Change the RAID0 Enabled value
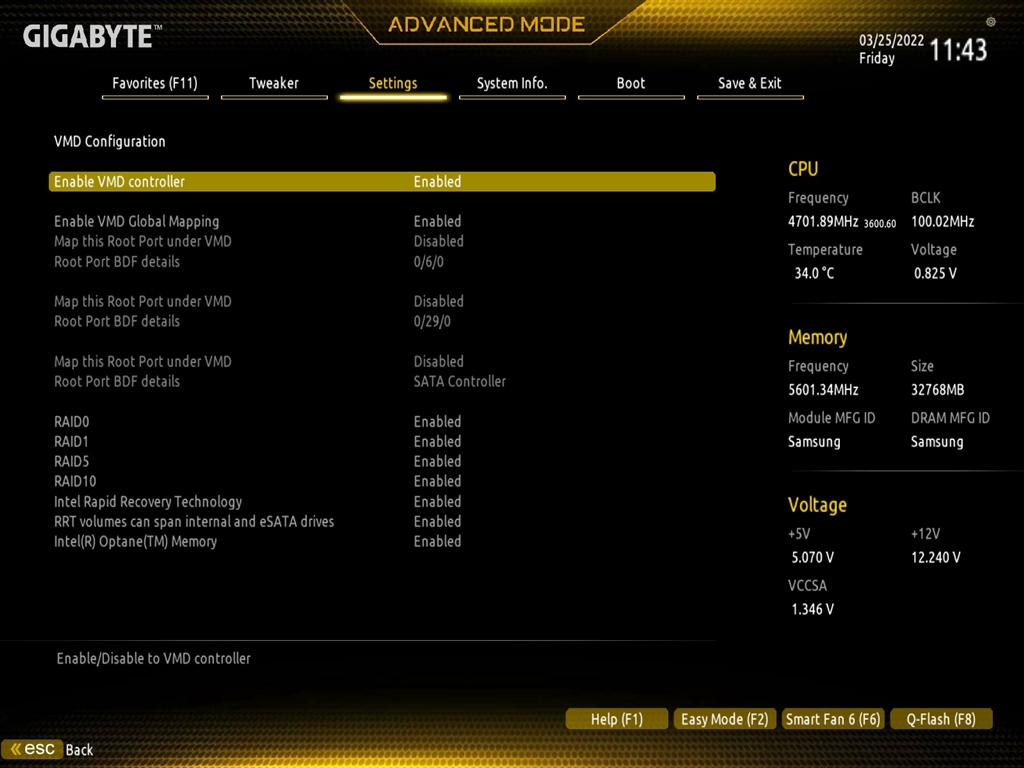Screen dimensions: 1024x768 pyautogui.click(x=437, y=421)
